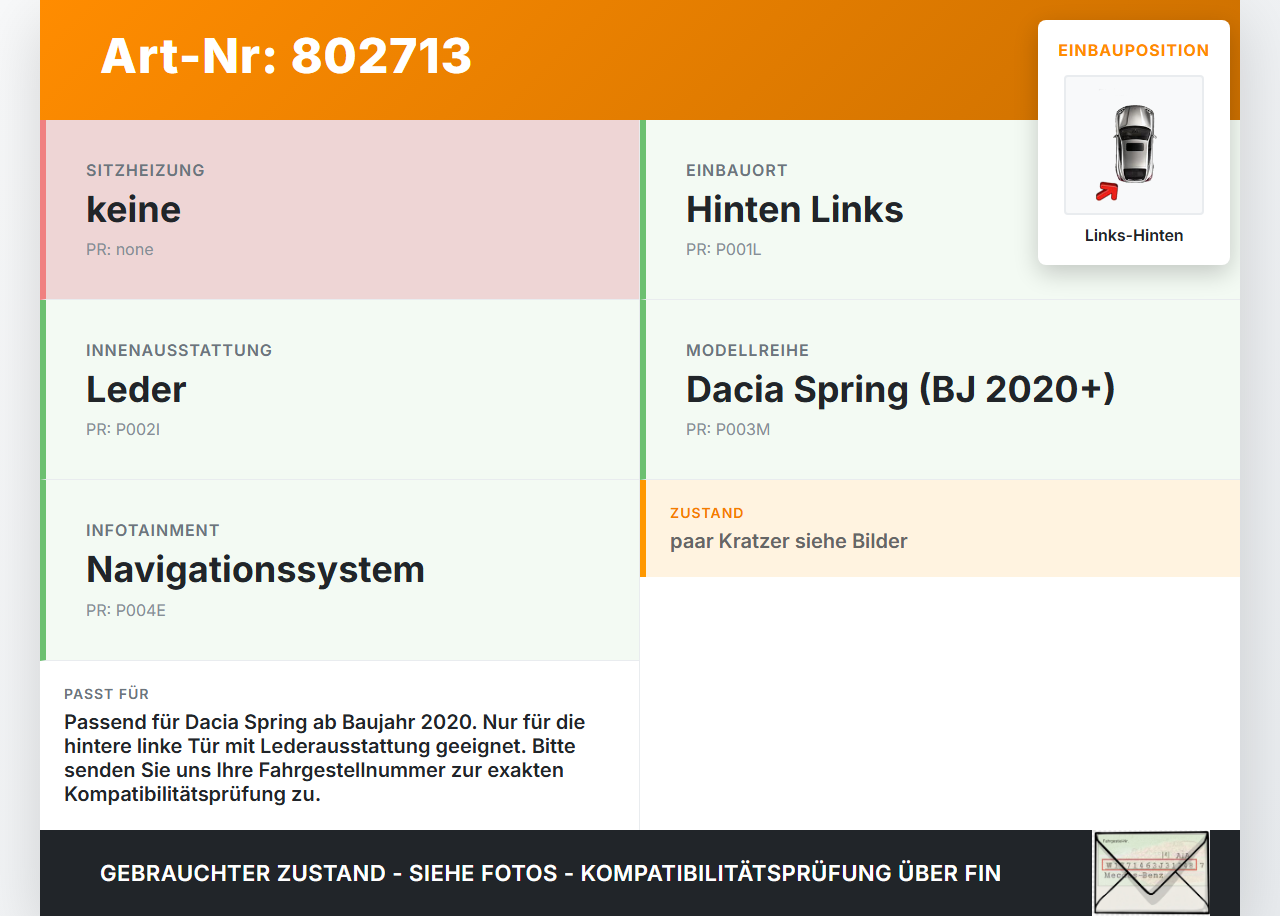Click the footer 'GEBRAUCHTER ZUSTAND - SIEHE FOTOS' banner text
The image size is (1280, 916).
click(550, 873)
